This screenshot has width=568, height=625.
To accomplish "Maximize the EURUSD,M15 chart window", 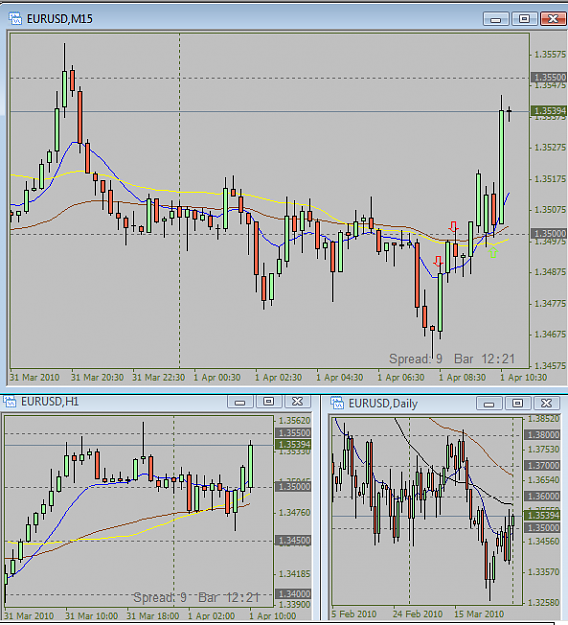I will point(524,19).
